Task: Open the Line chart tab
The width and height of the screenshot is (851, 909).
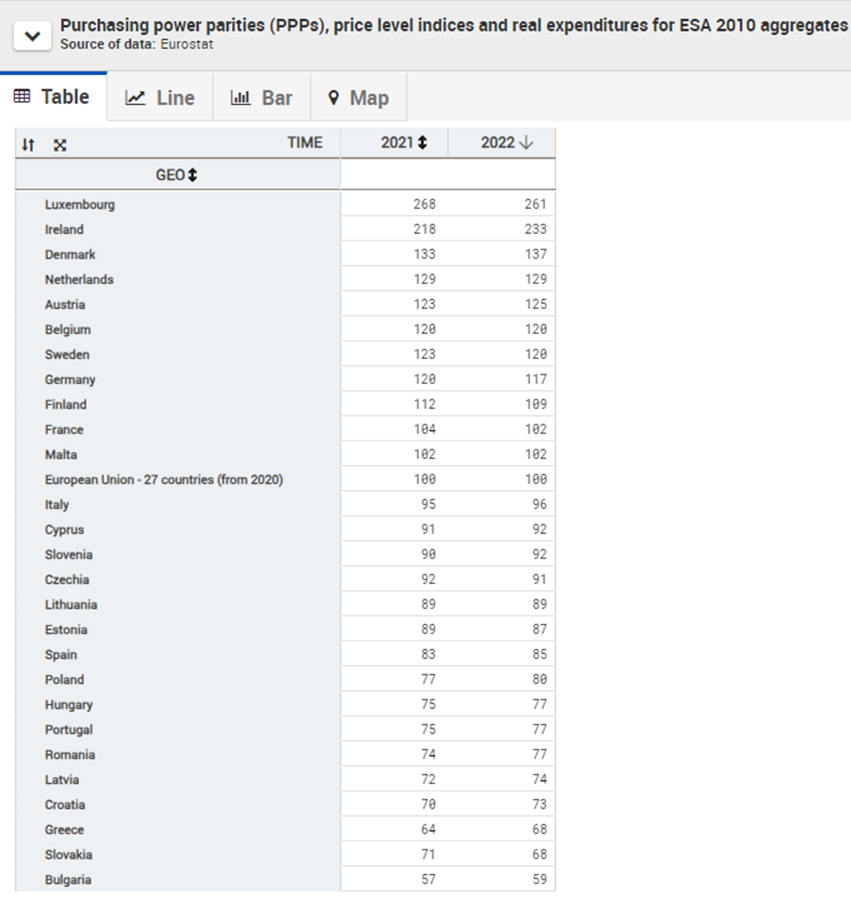Action: coord(160,98)
